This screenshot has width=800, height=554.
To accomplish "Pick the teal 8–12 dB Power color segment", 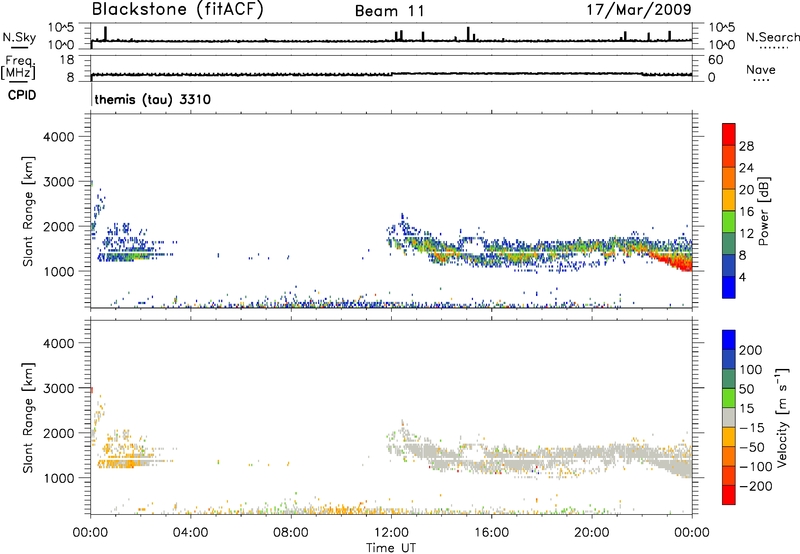I will [729, 244].
